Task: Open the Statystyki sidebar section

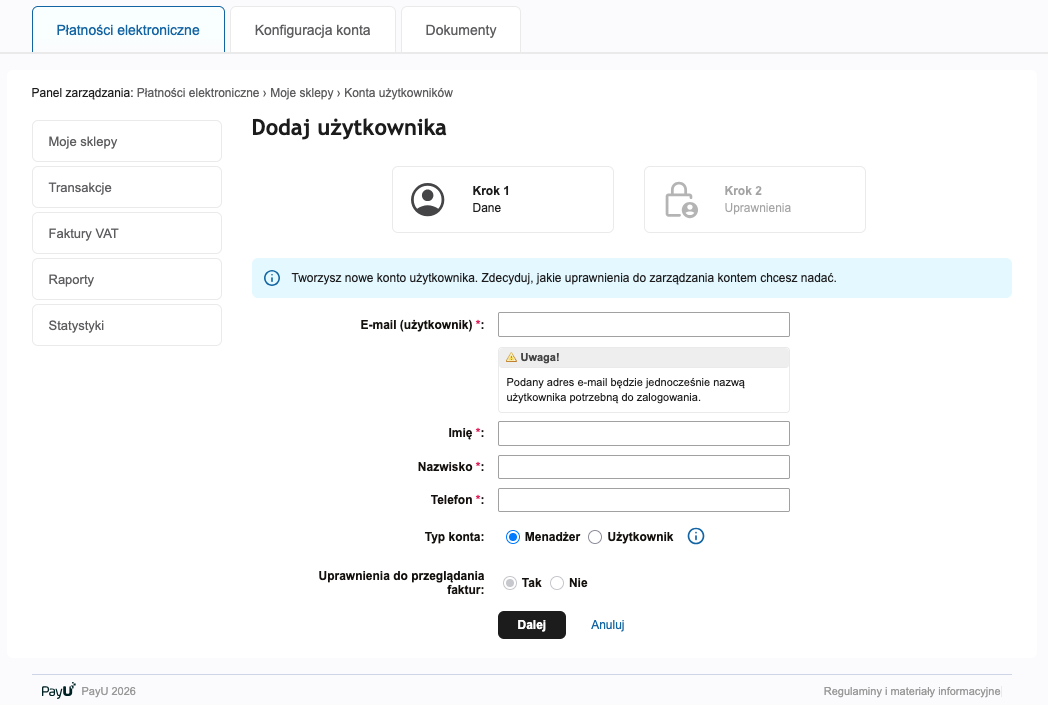Action: tap(126, 324)
